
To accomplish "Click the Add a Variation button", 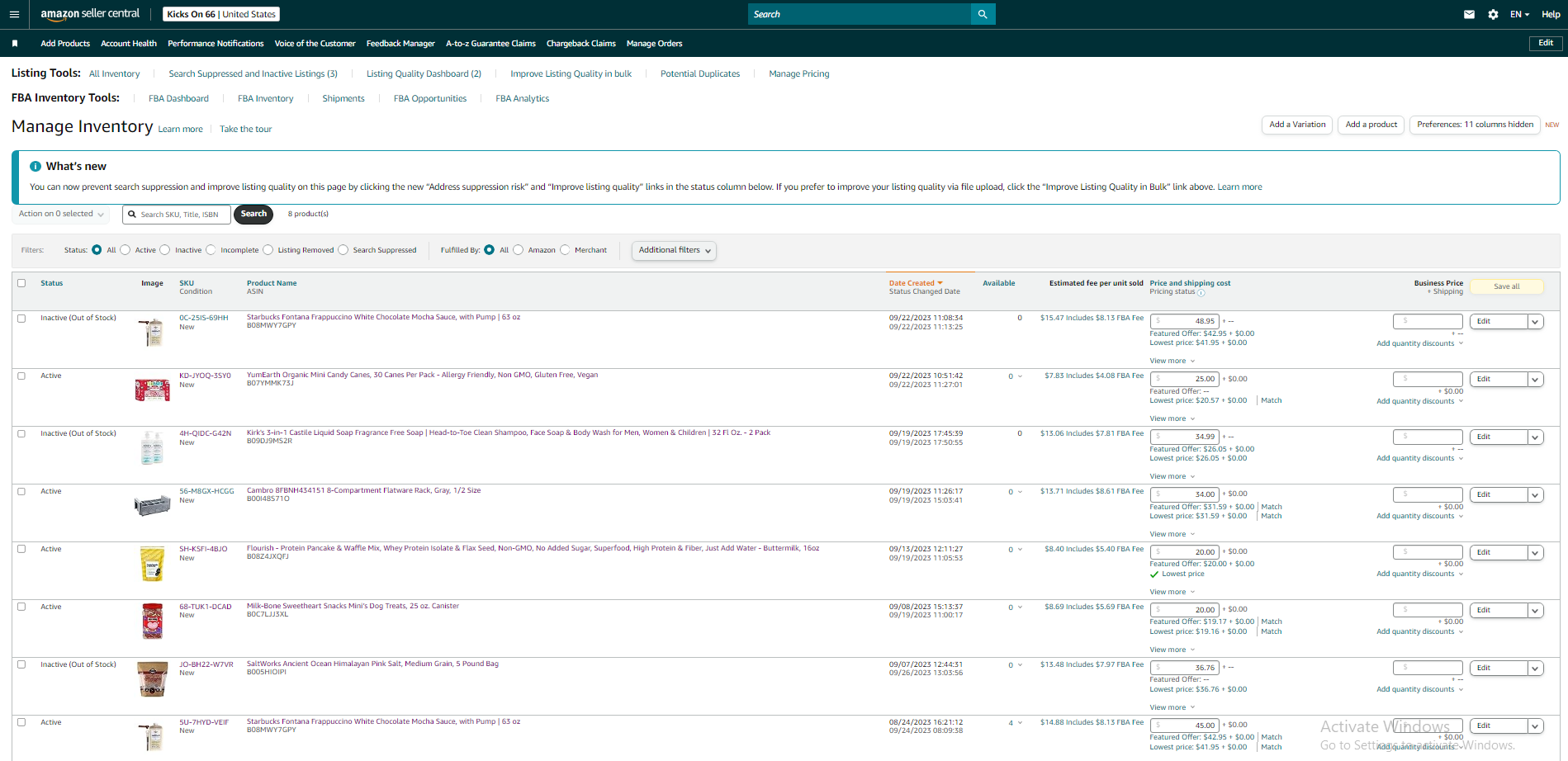I will 1297,125.
